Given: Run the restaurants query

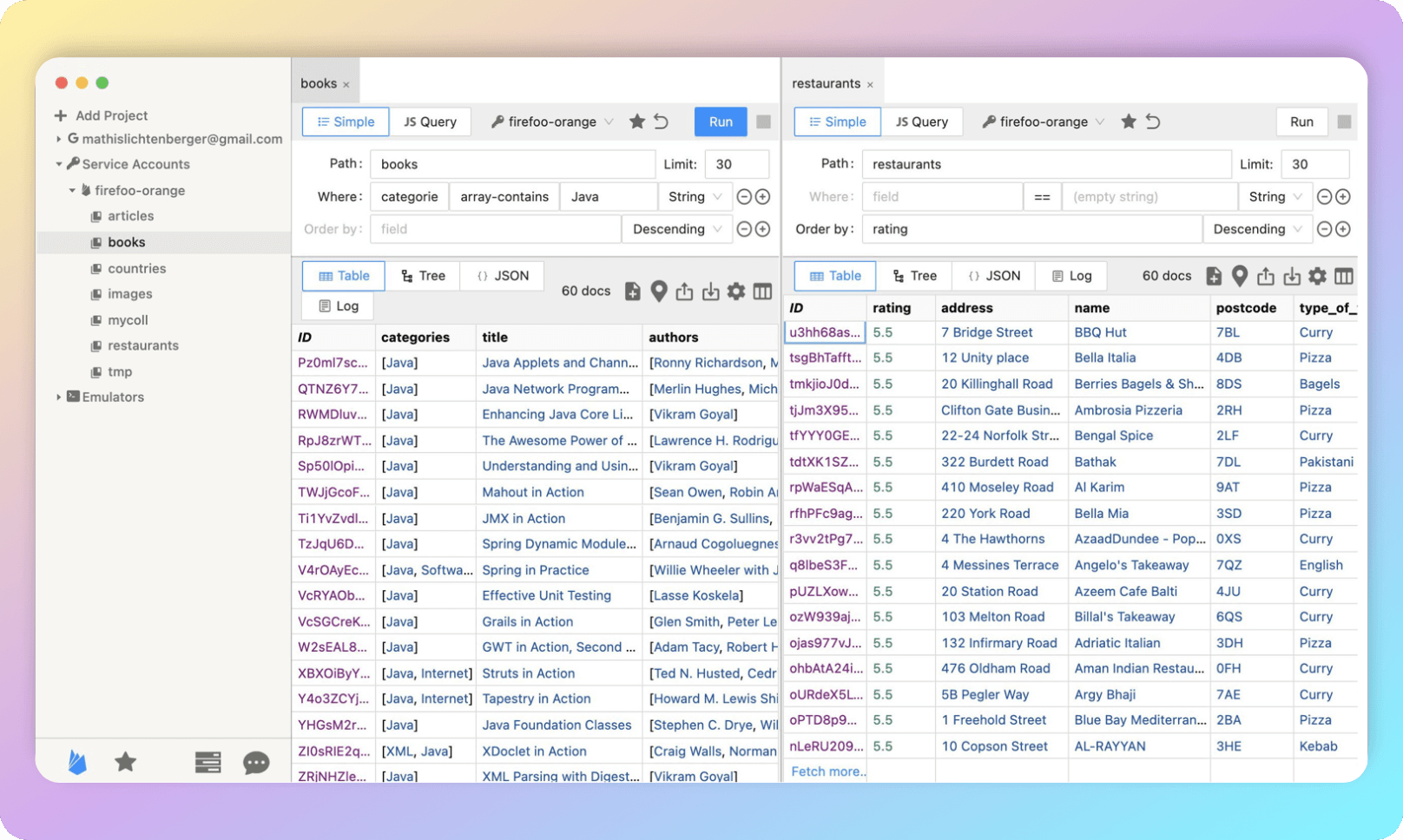Looking at the screenshot, I should click(1301, 121).
